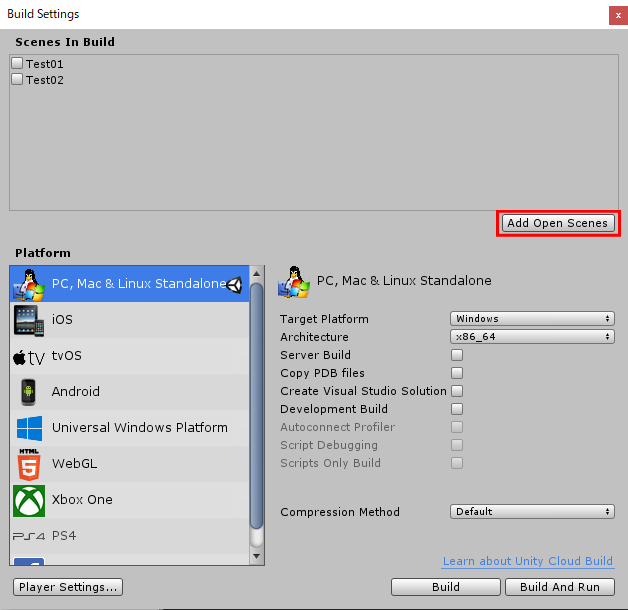
Task: Enable the Development Build checkbox
Action: click(x=457, y=409)
